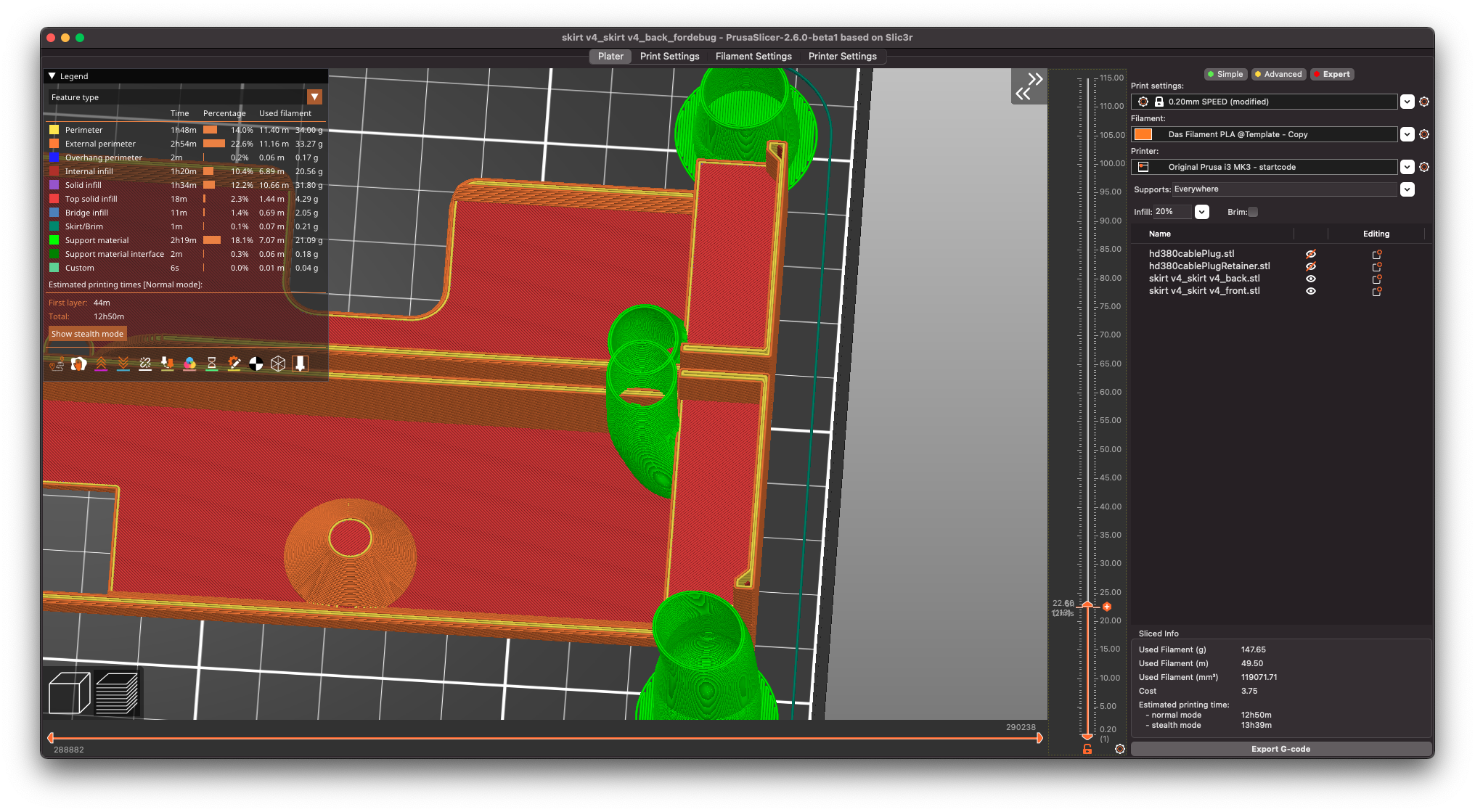
Task: Click Show stealth mode button
Action: tap(87, 334)
